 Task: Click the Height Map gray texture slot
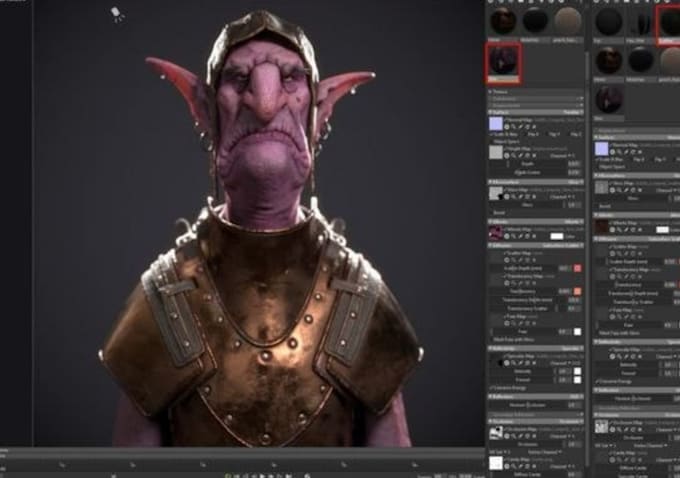496,152
